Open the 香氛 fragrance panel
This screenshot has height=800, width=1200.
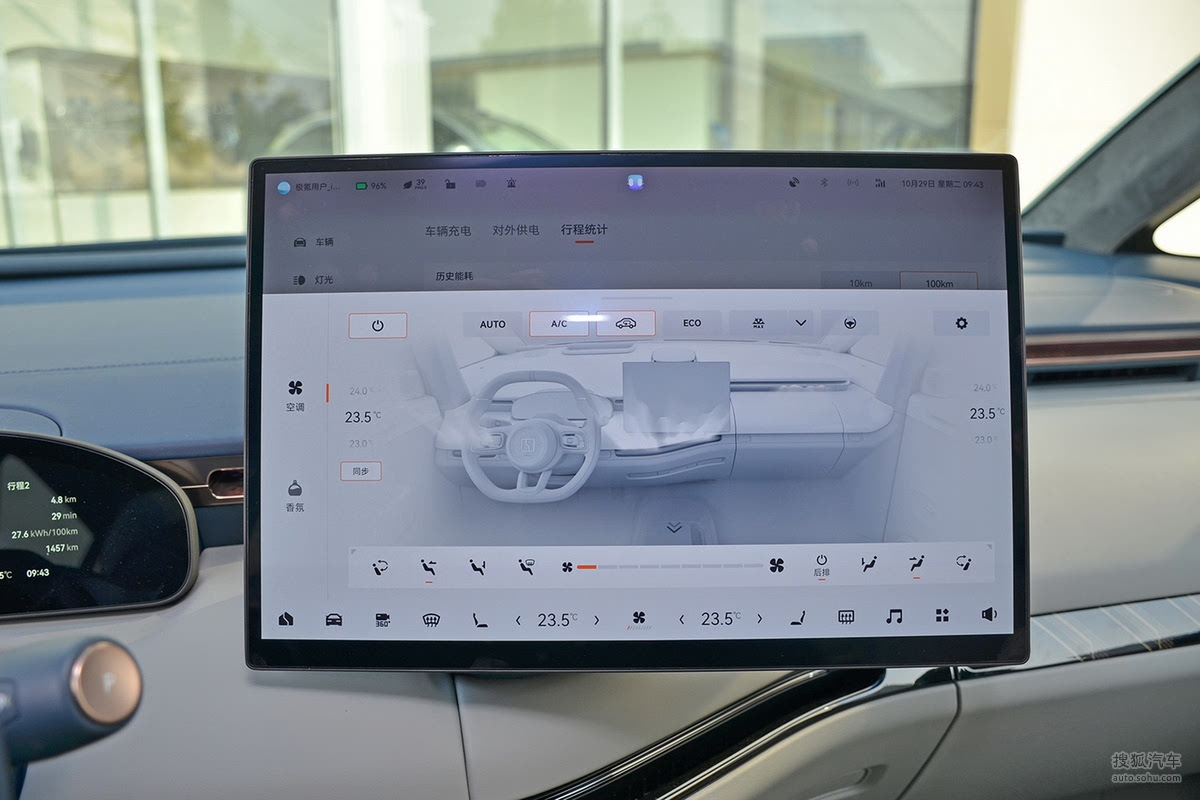click(x=295, y=495)
